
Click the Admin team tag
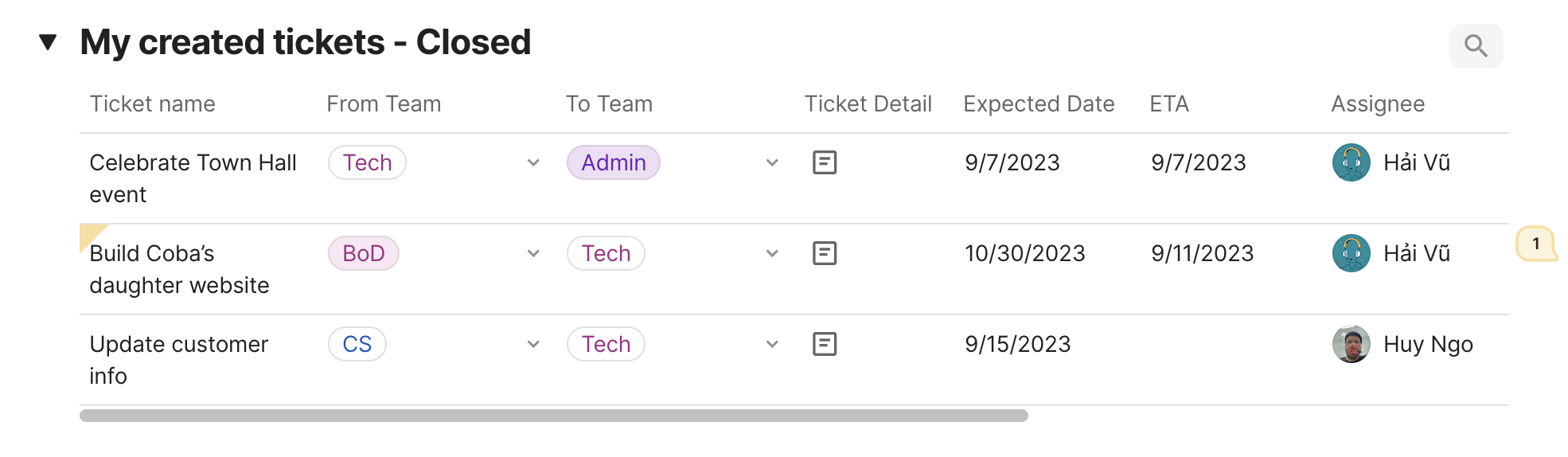(x=613, y=162)
